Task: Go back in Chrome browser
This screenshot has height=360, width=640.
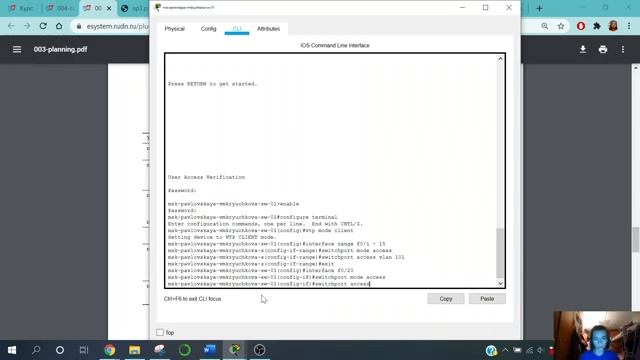Action: (11, 26)
